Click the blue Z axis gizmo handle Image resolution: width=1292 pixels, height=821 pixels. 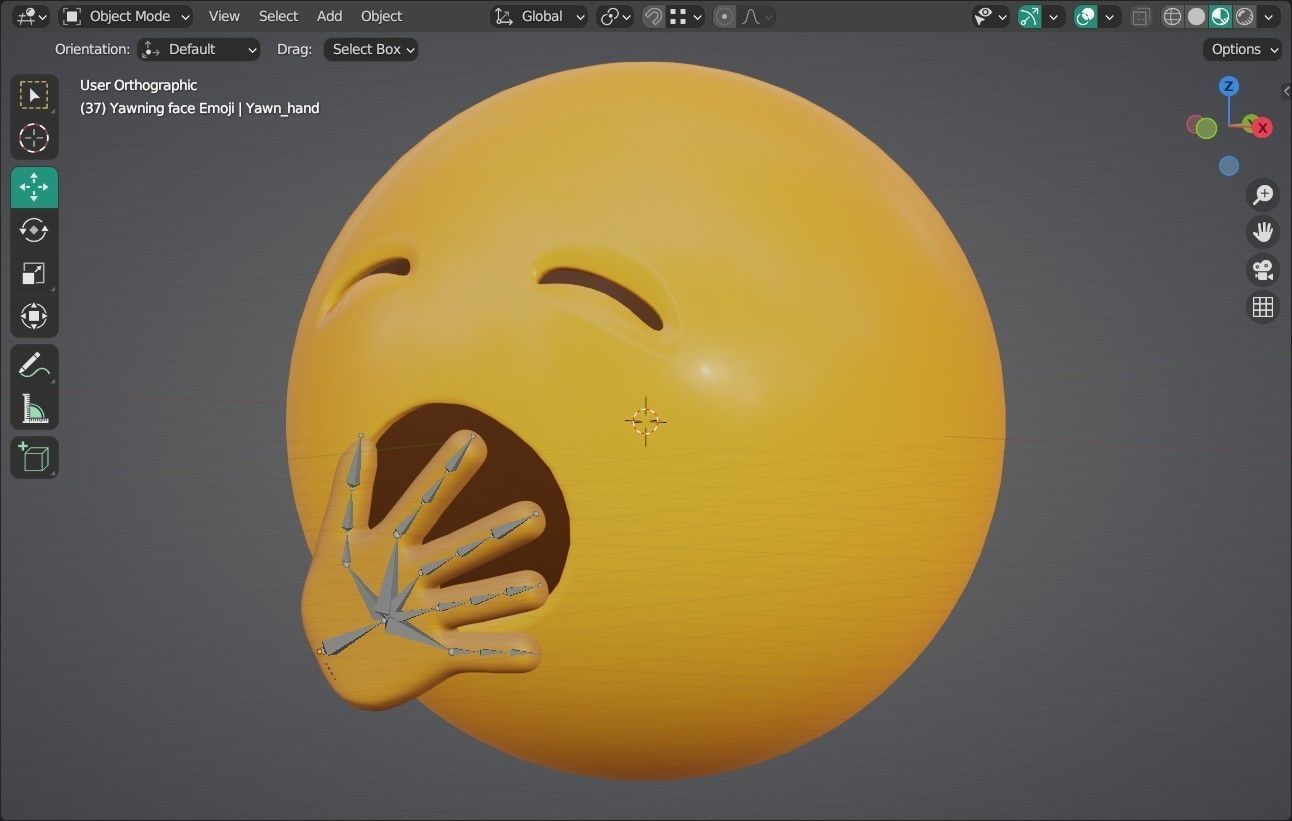[x=1229, y=86]
